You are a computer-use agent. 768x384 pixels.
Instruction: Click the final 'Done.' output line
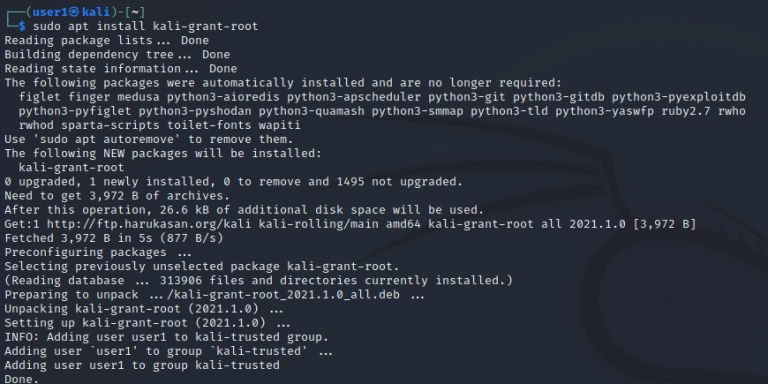[x=22, y=380]
